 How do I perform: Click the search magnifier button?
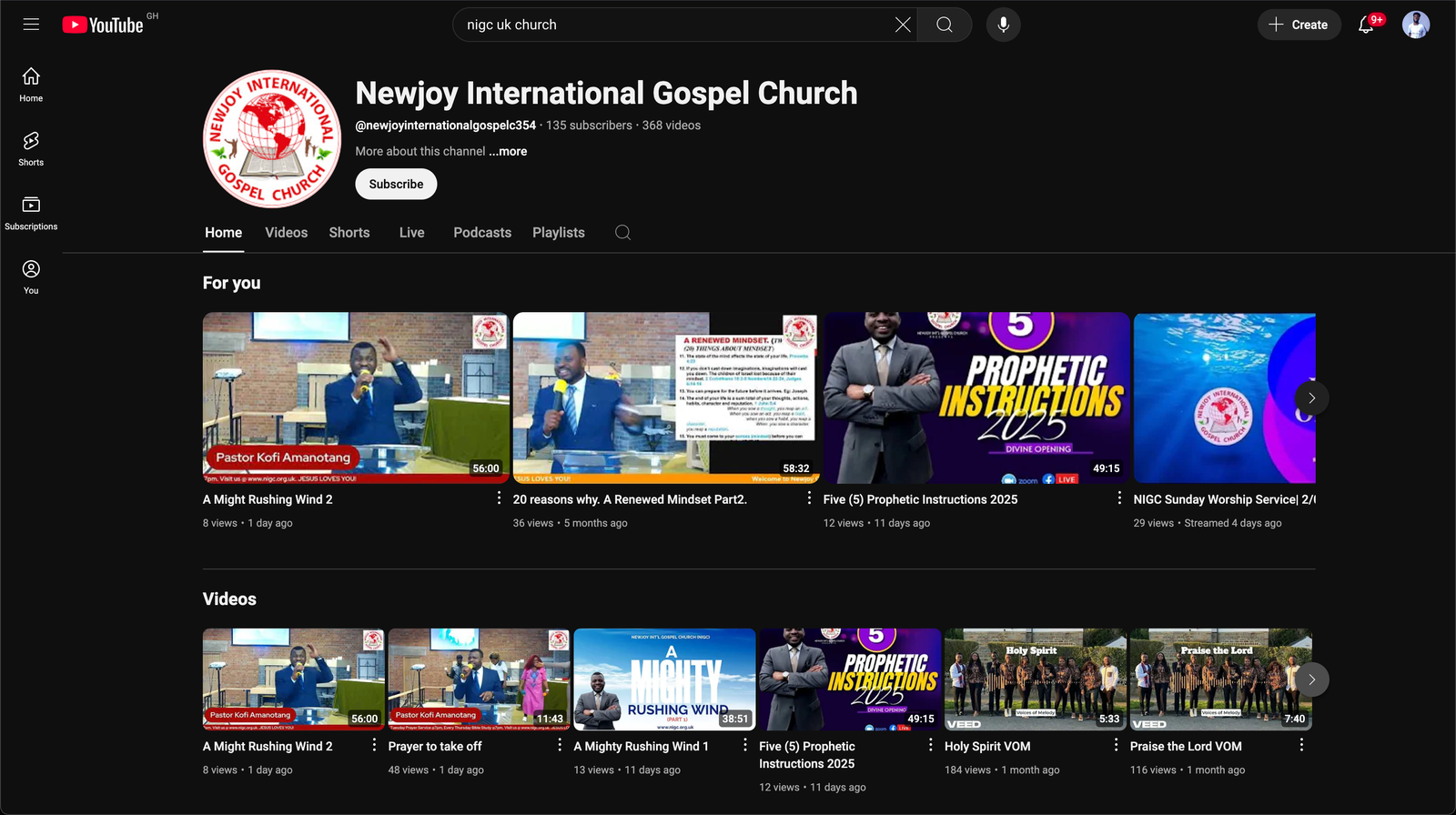(x=945, y=25)
